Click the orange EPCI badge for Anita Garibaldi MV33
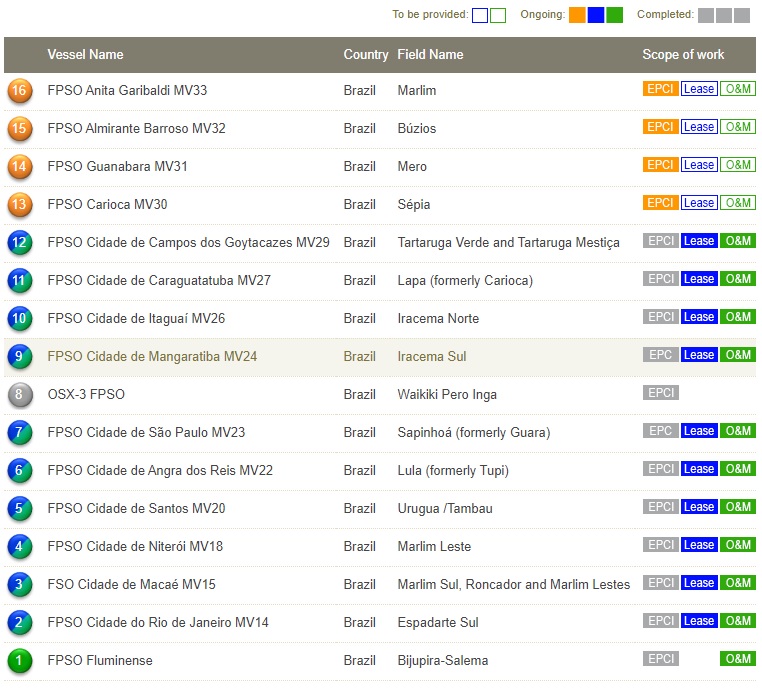This screenshot has width=762, height=688. 660,89
